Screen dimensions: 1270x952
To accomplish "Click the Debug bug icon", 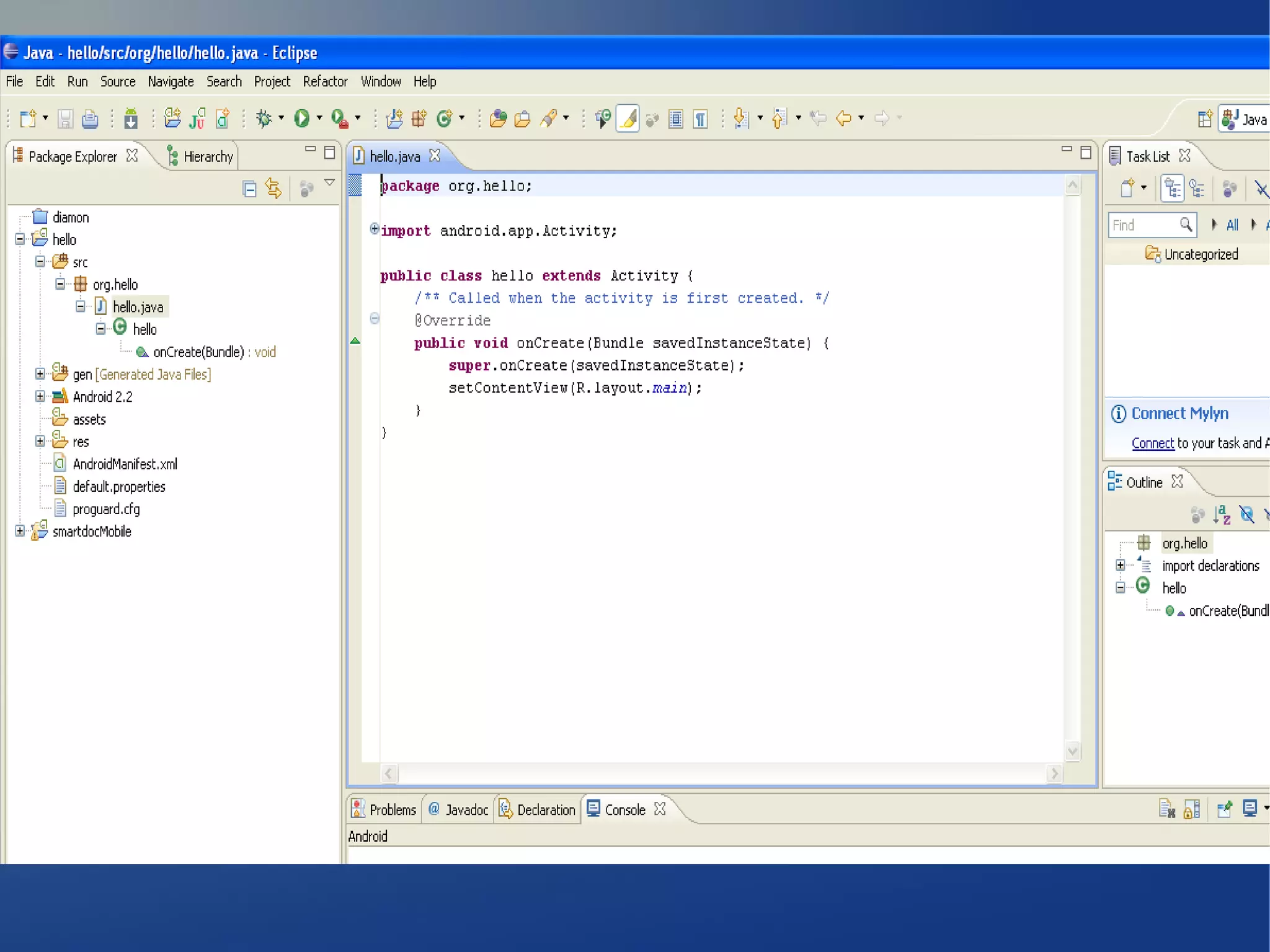I will (264, 118).
